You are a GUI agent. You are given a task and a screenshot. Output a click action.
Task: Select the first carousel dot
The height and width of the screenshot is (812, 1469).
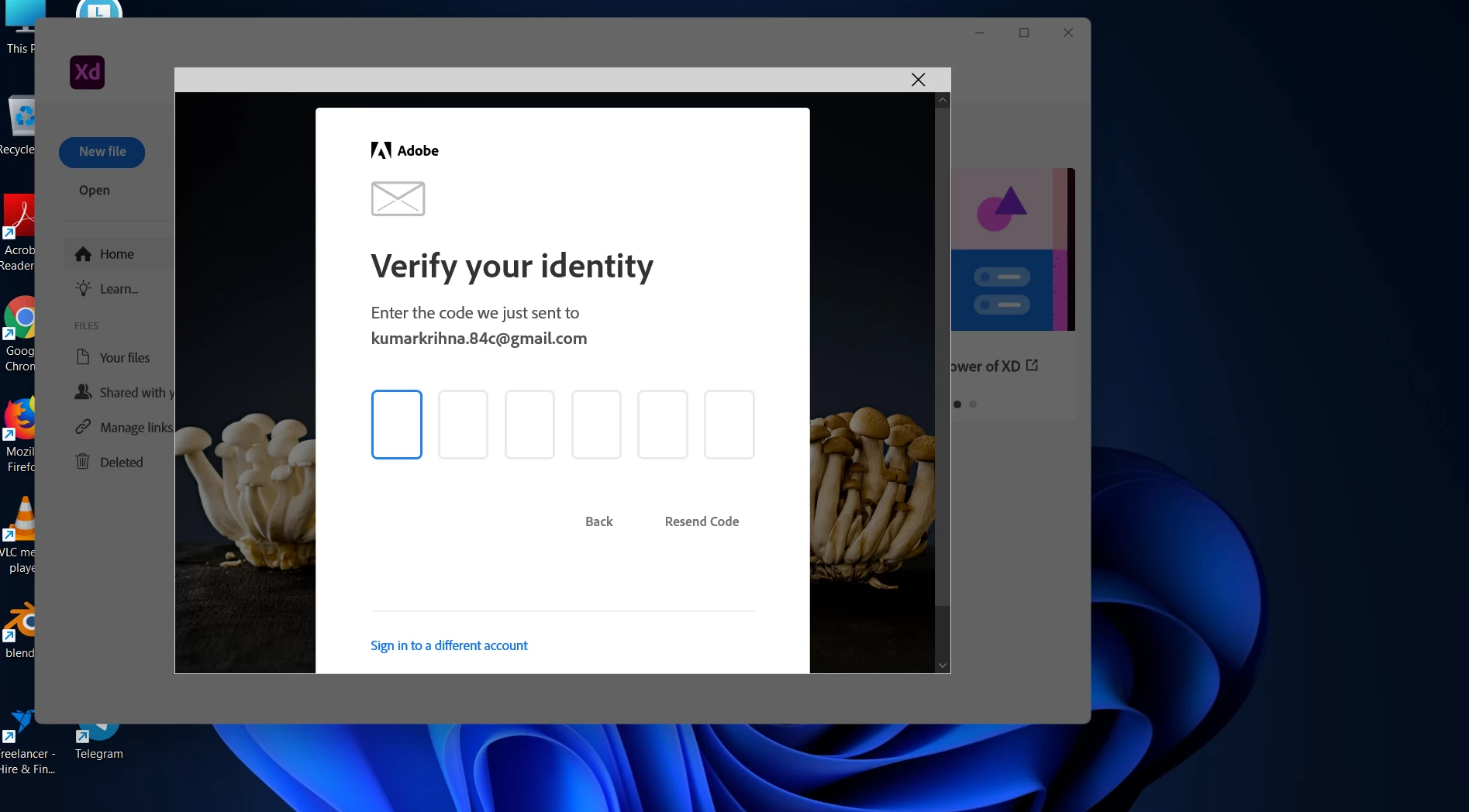click(957, 404)
